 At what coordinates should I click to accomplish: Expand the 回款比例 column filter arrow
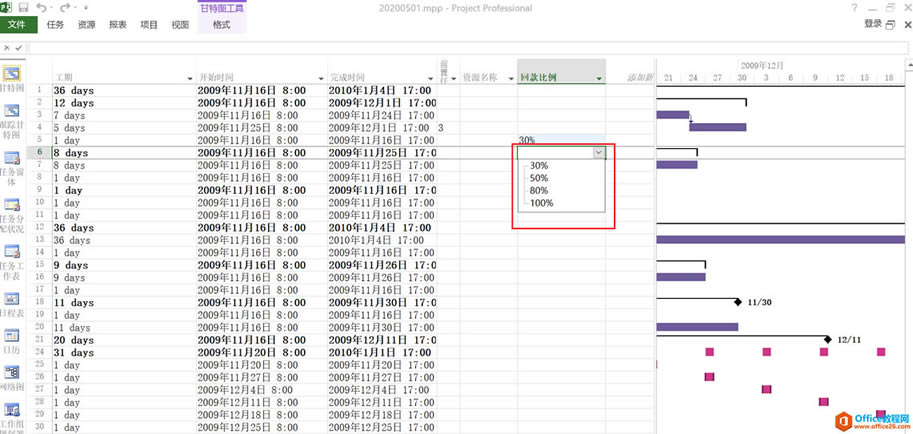[x=599, y=77]
